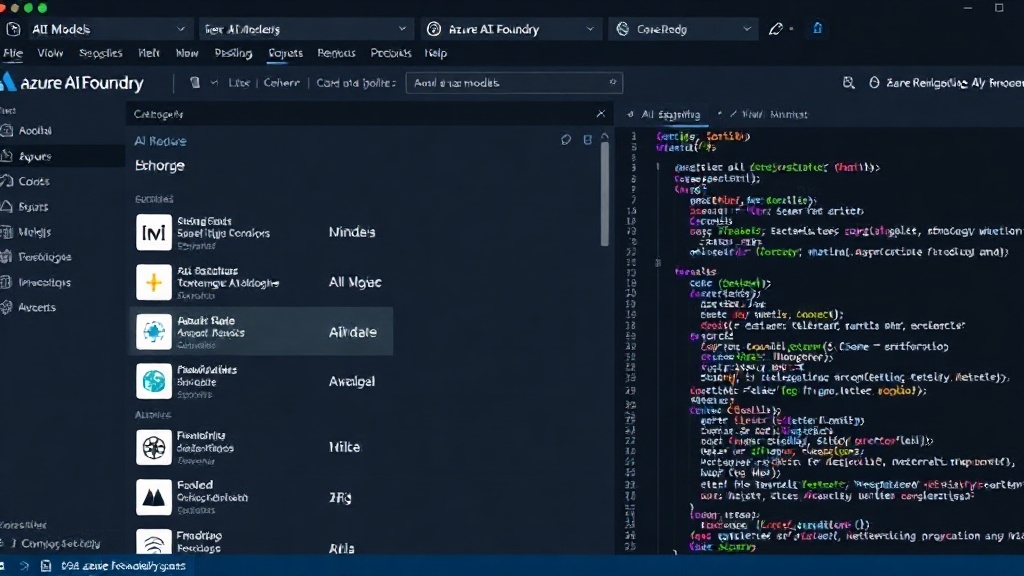Click the Nindes label in the list
1024x576 pixels.
coord(352,232)
